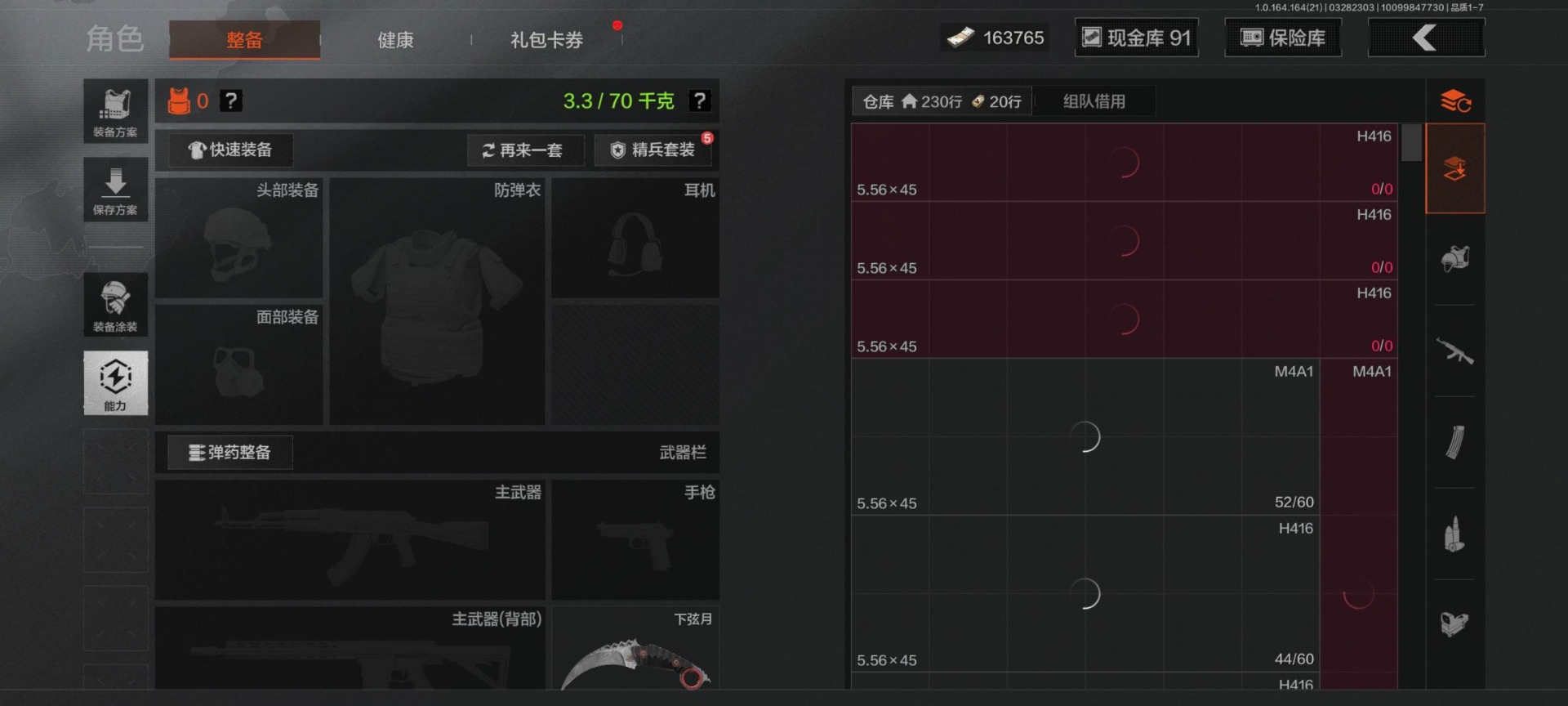The image size is (1568, 706).
Task: Open the 装备涂装 skin icon
Action: (115, 305)
